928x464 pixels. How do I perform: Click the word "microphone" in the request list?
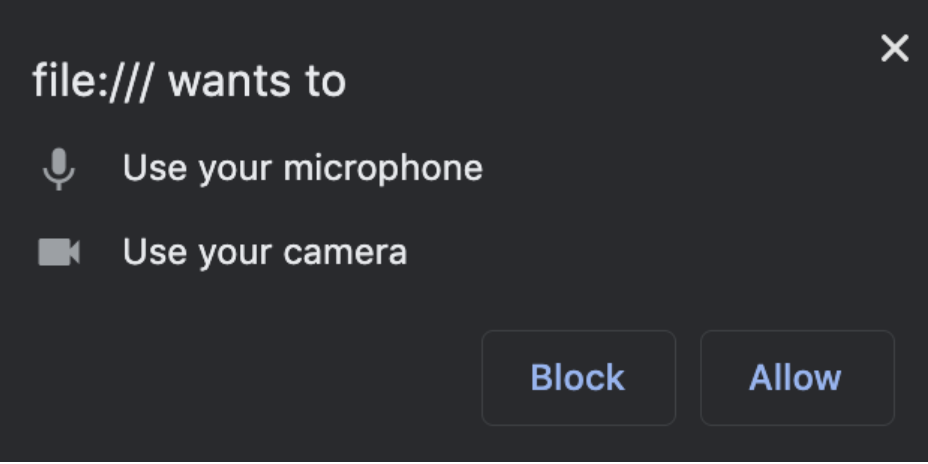[x=383, y=168]
